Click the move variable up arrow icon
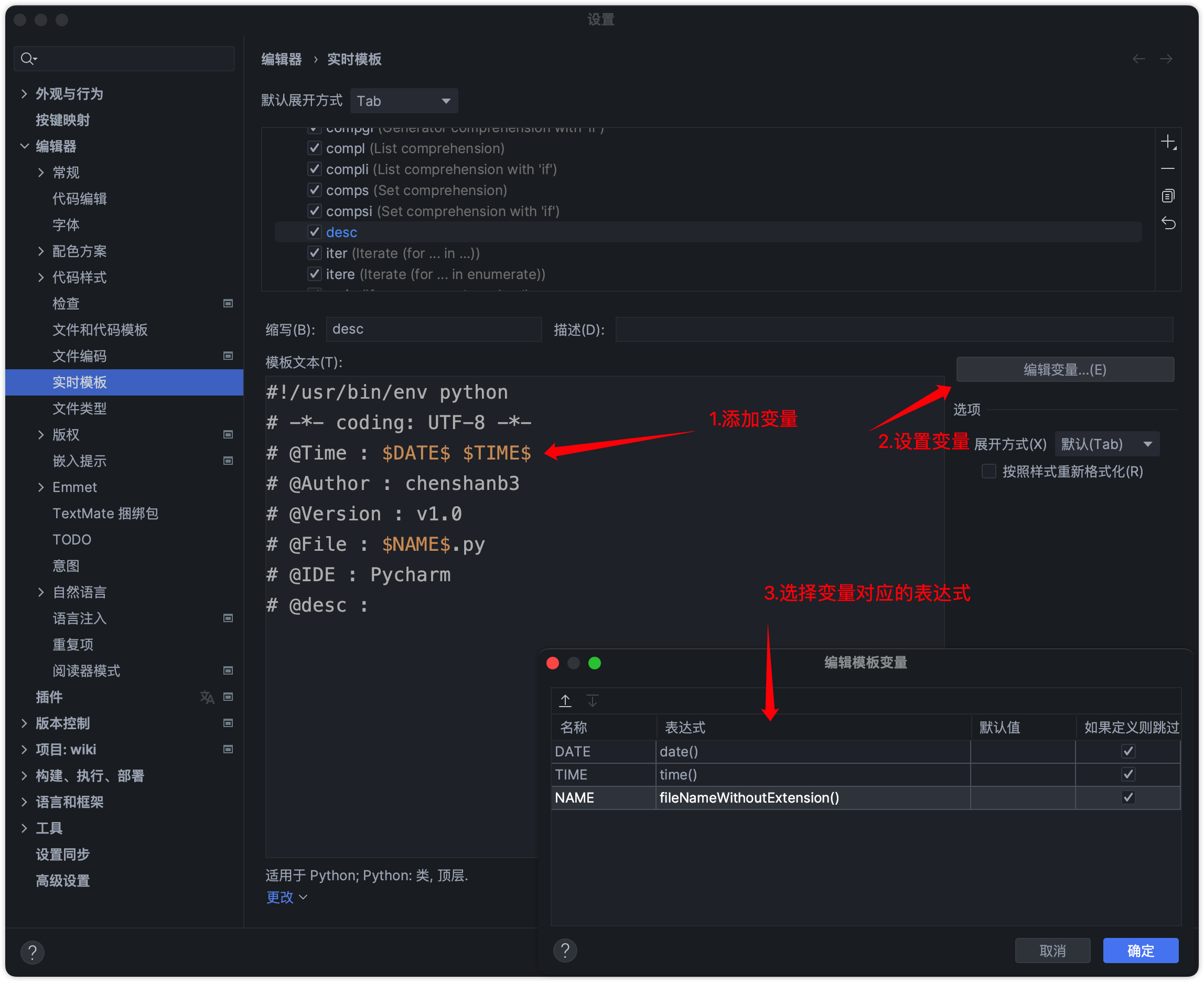Viewport: 1204px width, 982px height. pos(565,700)
